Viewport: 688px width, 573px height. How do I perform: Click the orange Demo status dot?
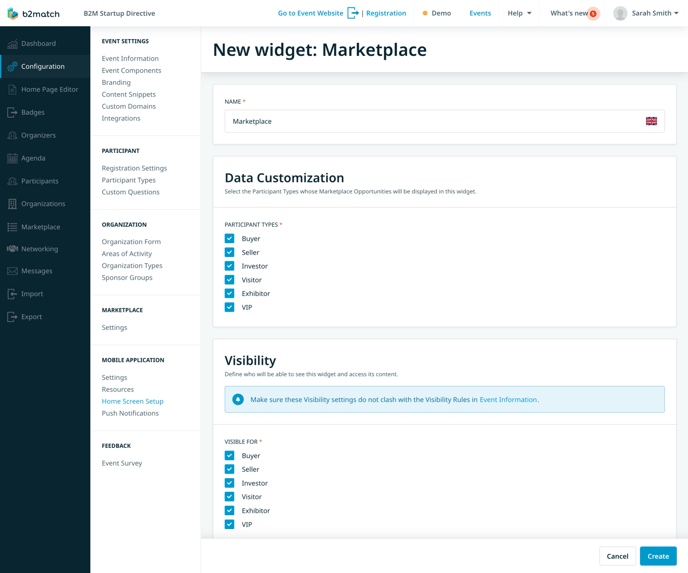coord(425,14)
